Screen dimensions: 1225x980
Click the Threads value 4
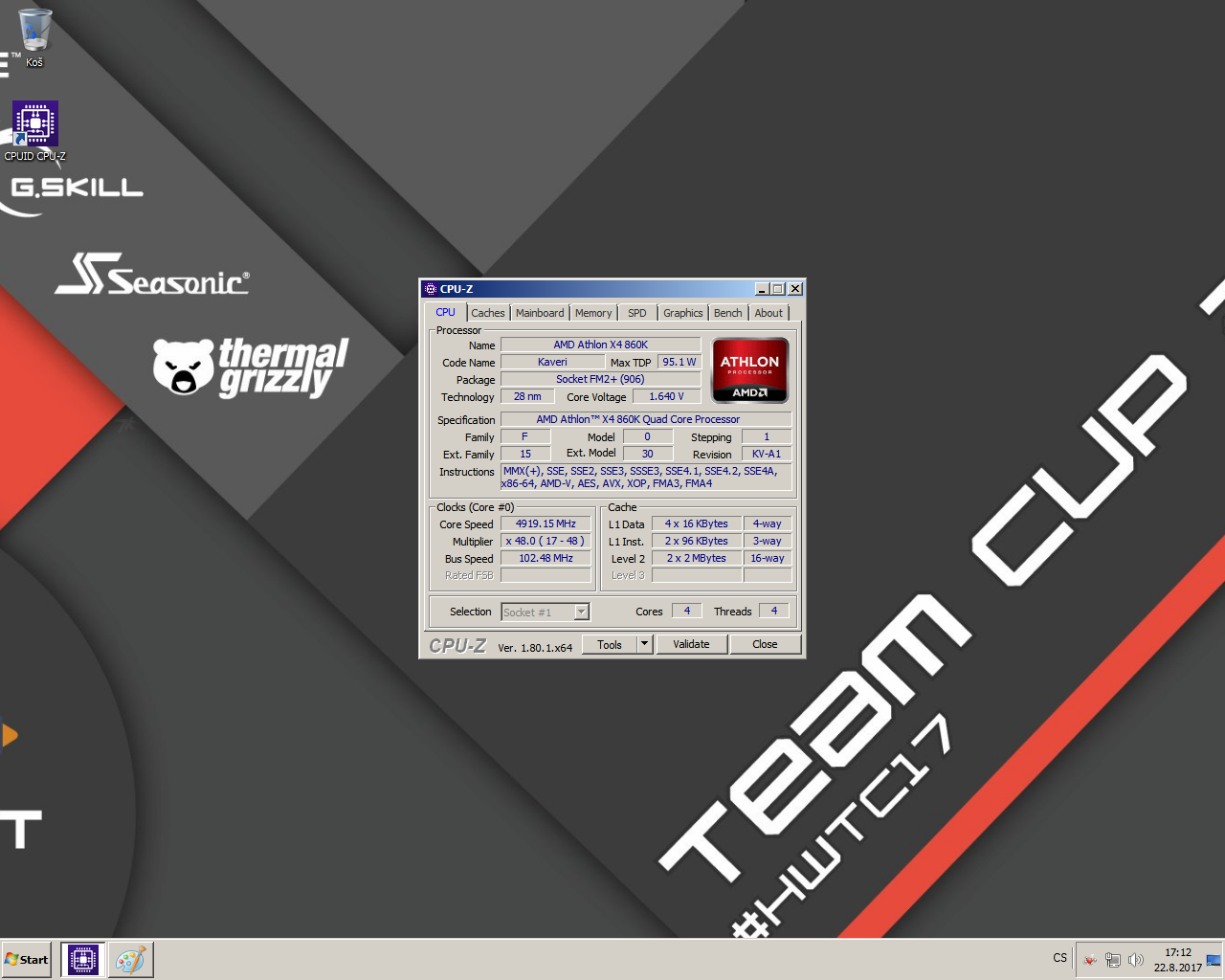pos(774,611)
